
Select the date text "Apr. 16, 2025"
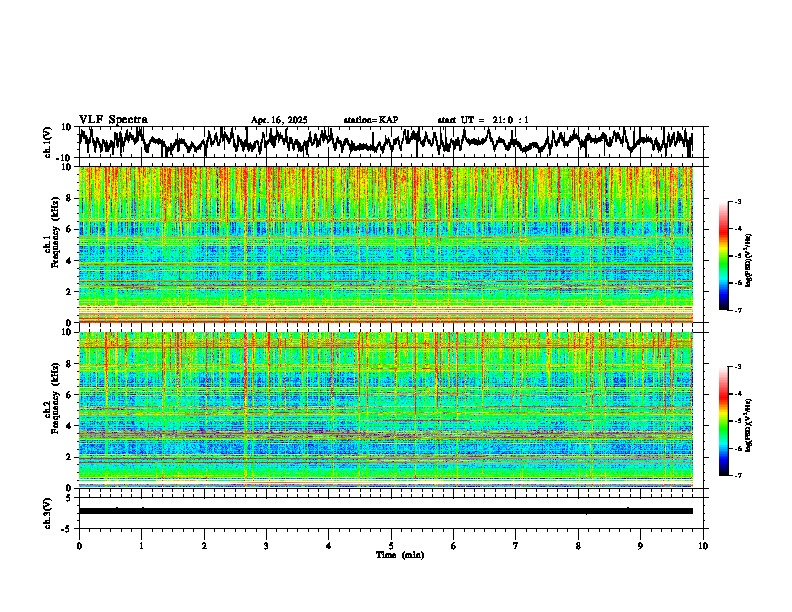[x=279, y=120]
